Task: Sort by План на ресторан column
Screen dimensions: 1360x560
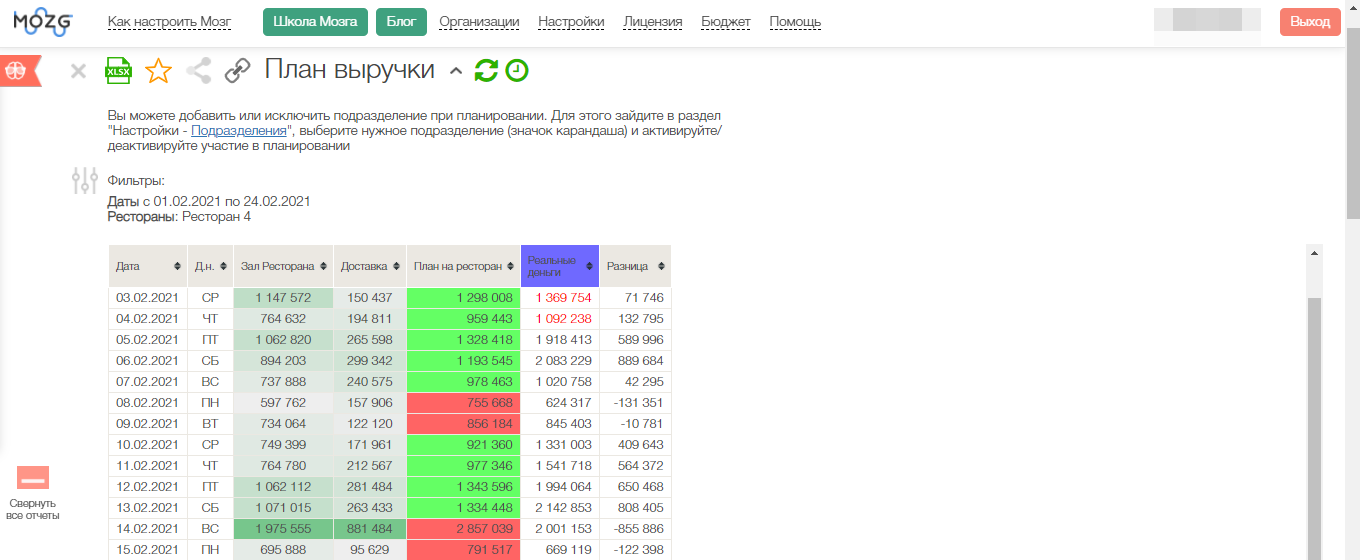Action: [x=463, y=266]
